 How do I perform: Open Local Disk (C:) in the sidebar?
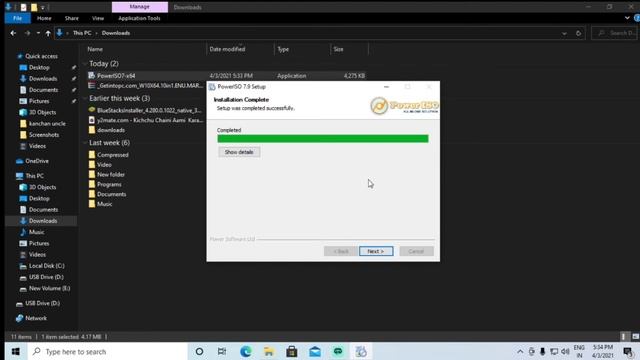(47, 266)
